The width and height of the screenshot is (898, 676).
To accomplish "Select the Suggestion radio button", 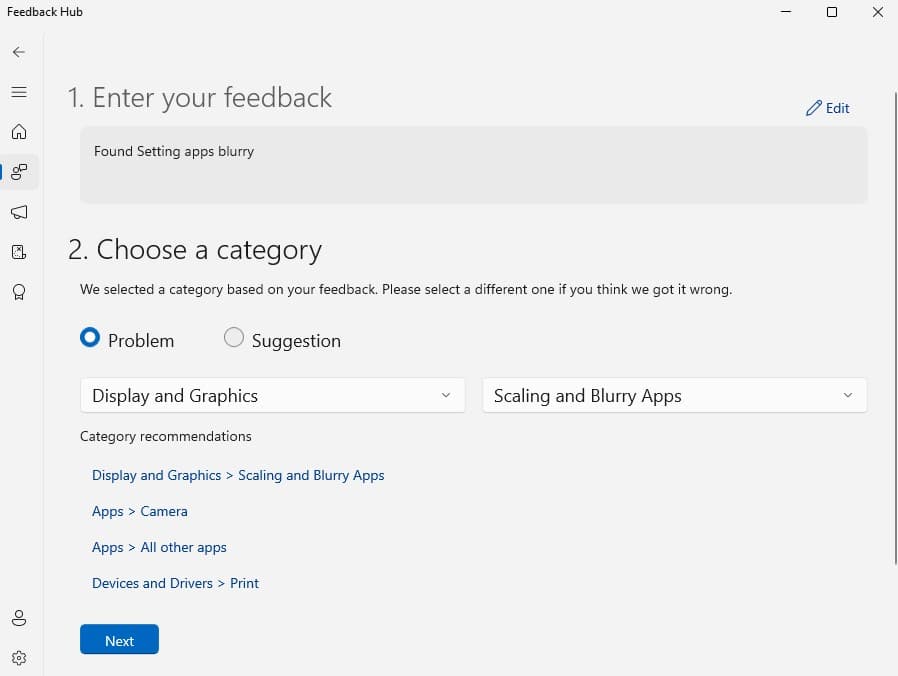I will click(x=234, y=338).
